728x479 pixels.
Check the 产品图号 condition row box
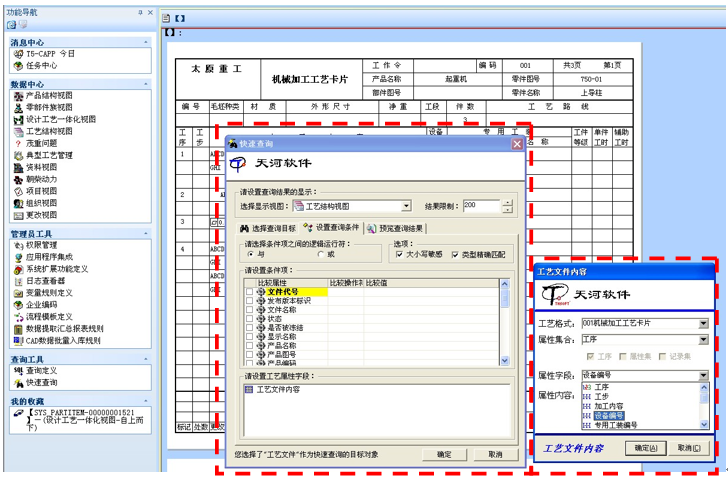[x=249, y=355]
